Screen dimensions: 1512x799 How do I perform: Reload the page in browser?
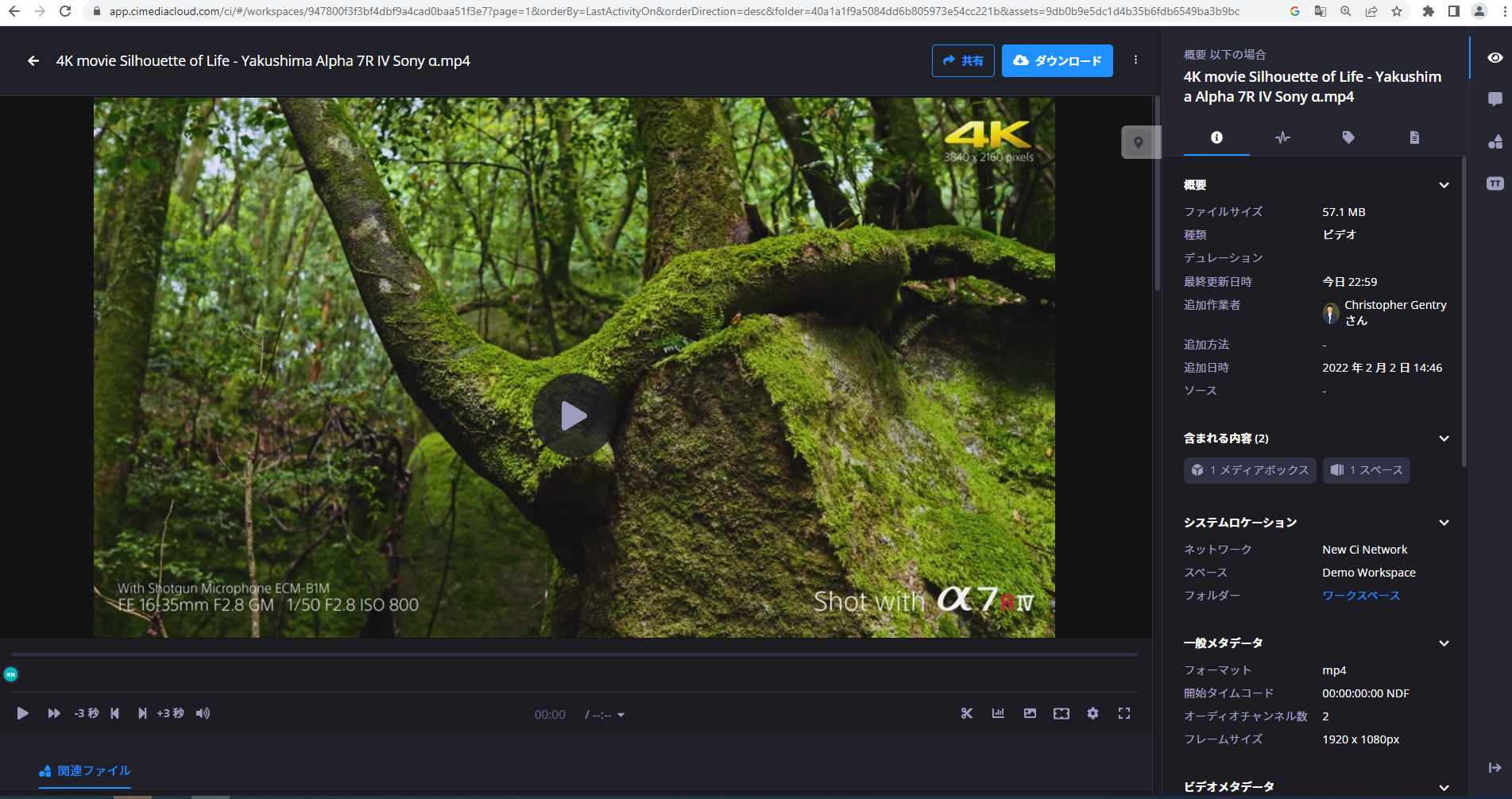(65, 11)
